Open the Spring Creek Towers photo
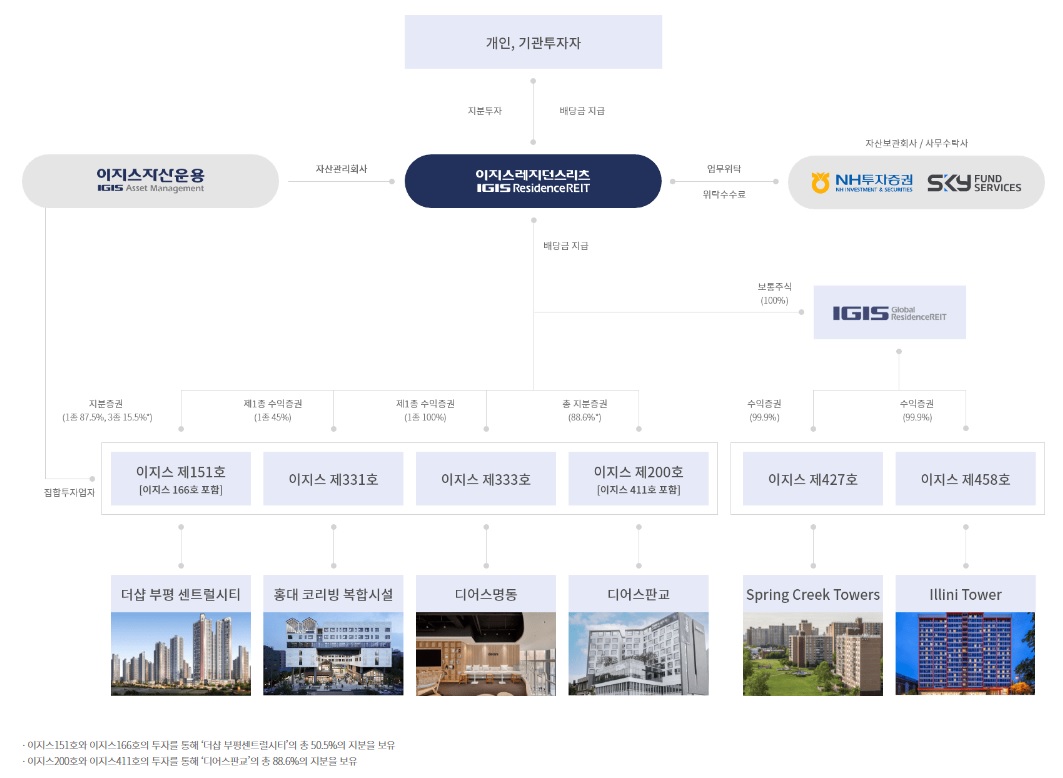This screenshot has width=1063, height=778. pyautogui.click(x=813, y=654)
